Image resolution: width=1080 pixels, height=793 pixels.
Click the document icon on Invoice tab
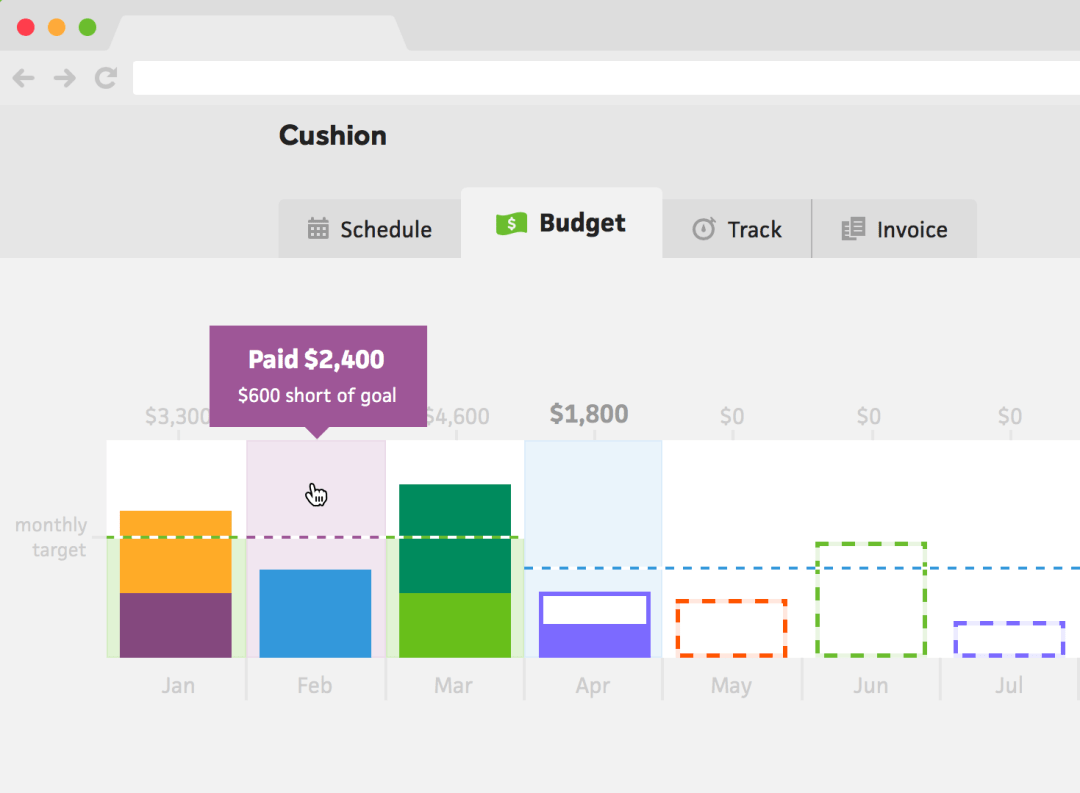(853, 229)
